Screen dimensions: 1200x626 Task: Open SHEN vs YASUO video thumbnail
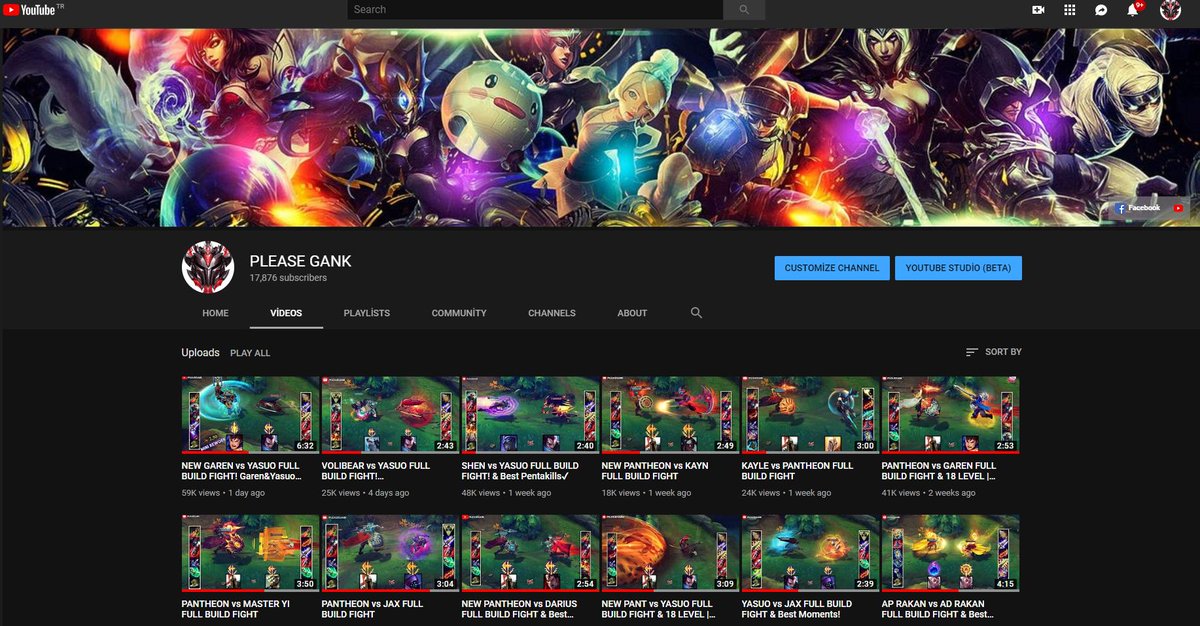tap(530, 415)
